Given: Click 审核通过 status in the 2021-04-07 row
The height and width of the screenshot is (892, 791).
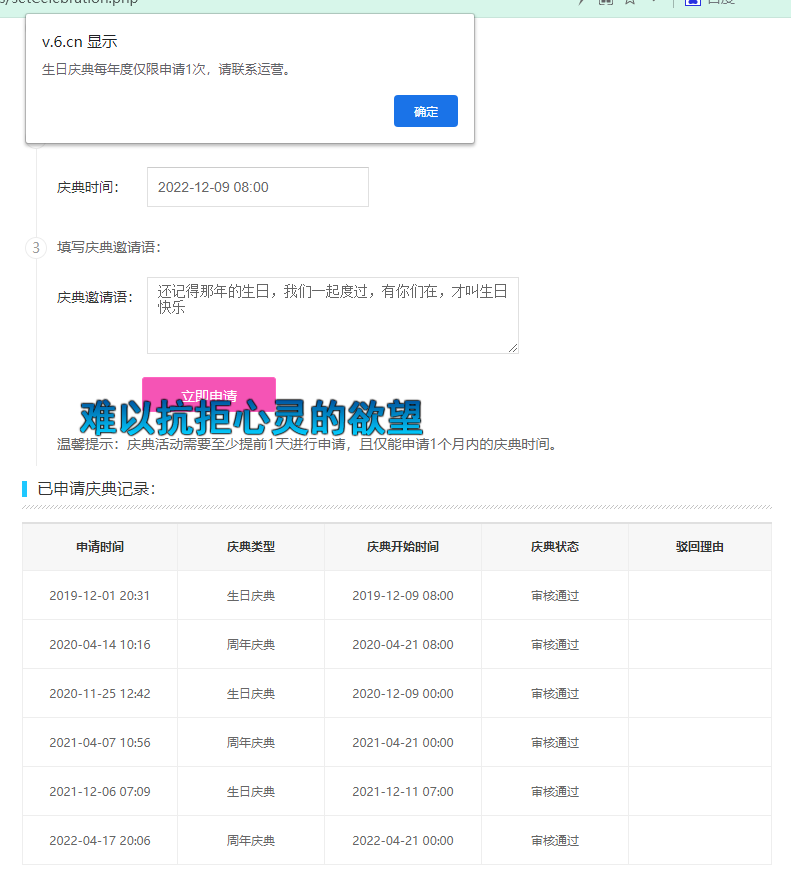Looking at the screenshot, I should pos(555,742).
